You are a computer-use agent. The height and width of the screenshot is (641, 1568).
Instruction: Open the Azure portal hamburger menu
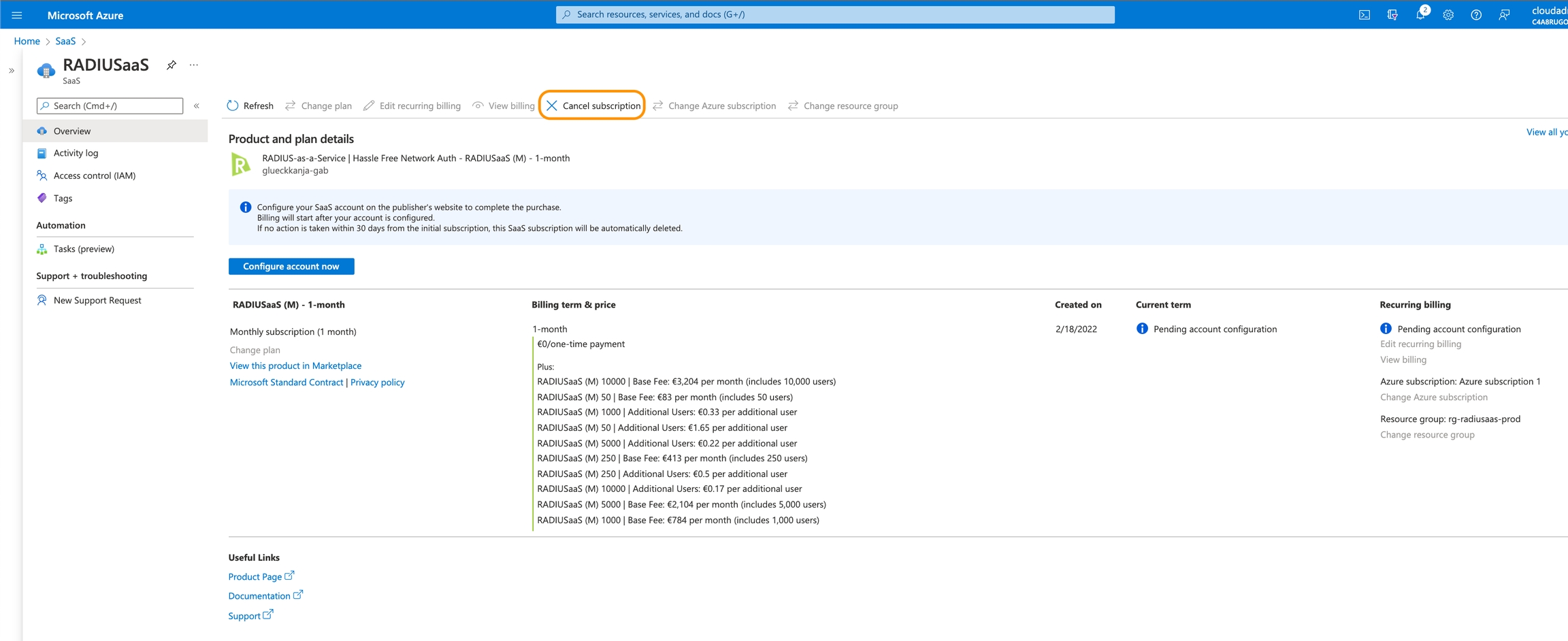point(17,15)
